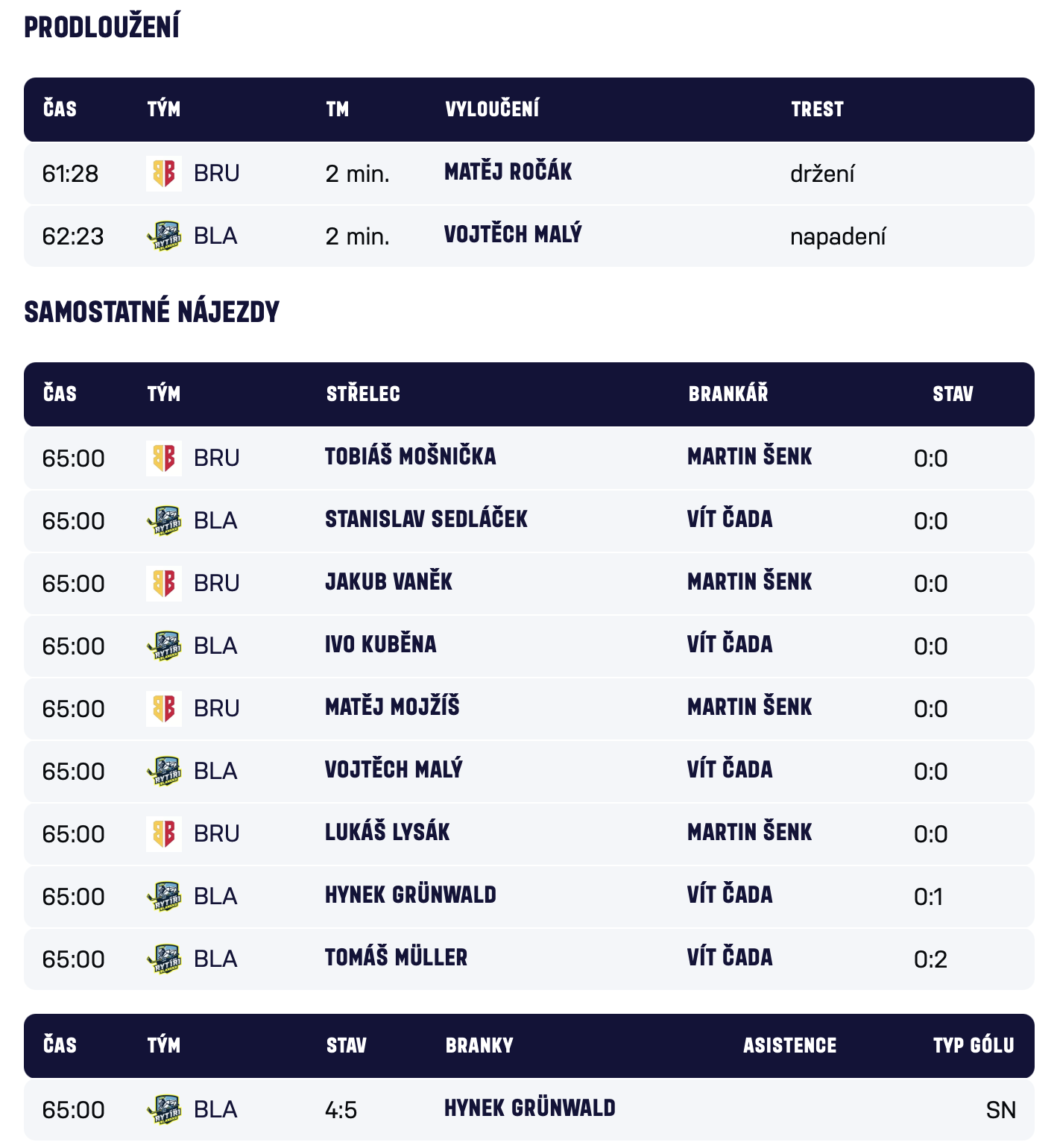Image resolution: width=1057 pixels, height=1148 pixels.
Task: Open goalkeeper Martin Šenk in first shootout row
Action: [x=749, y=457]
